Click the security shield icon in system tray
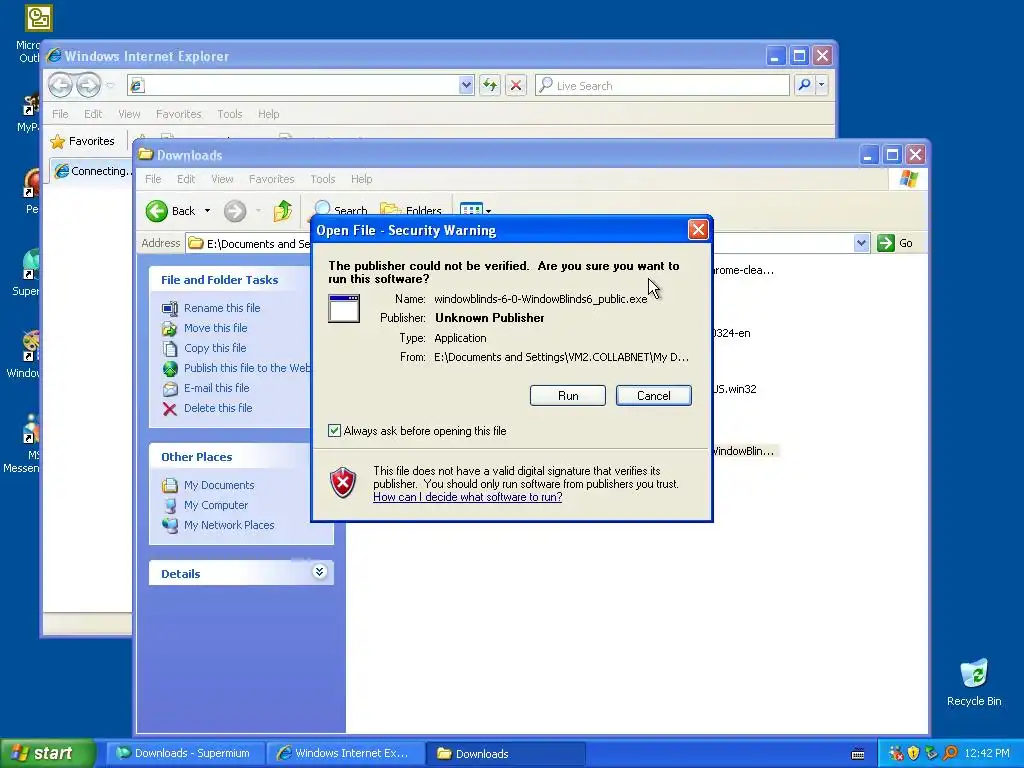The image size is (1024, 768). point(913,754)
